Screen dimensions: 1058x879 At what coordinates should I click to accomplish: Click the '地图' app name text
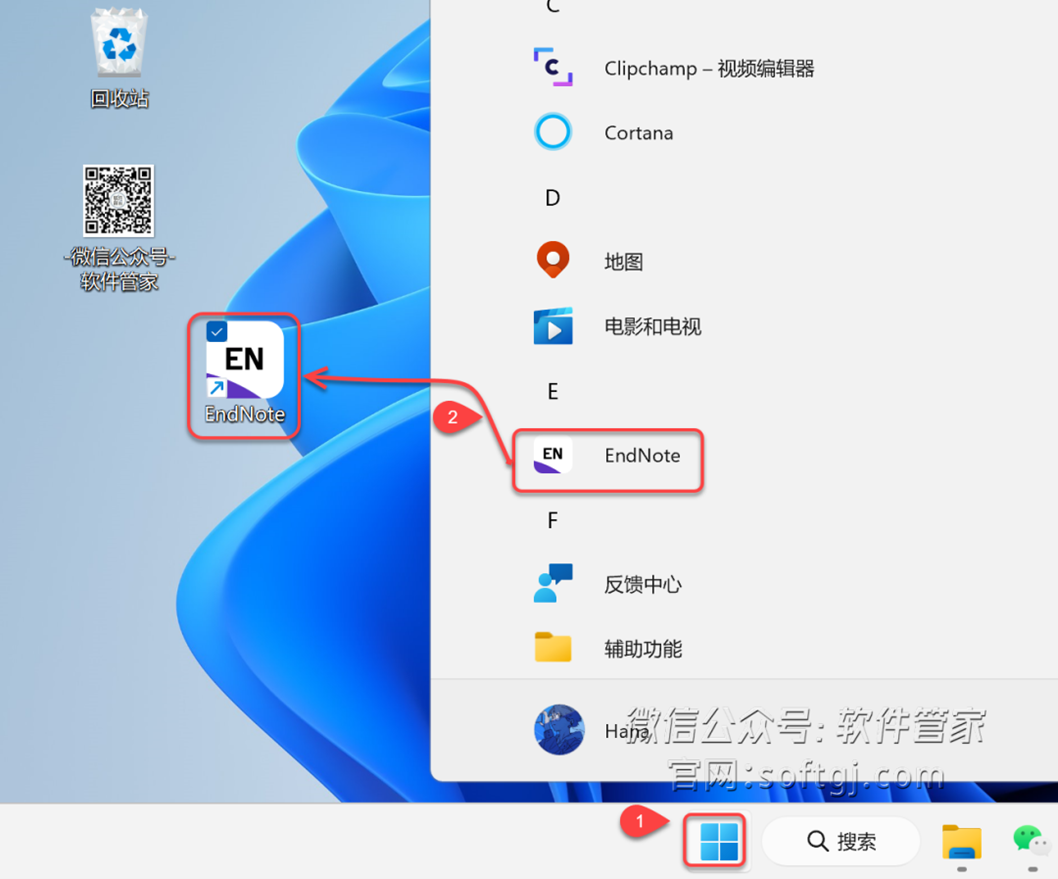[x=623, y=262]
